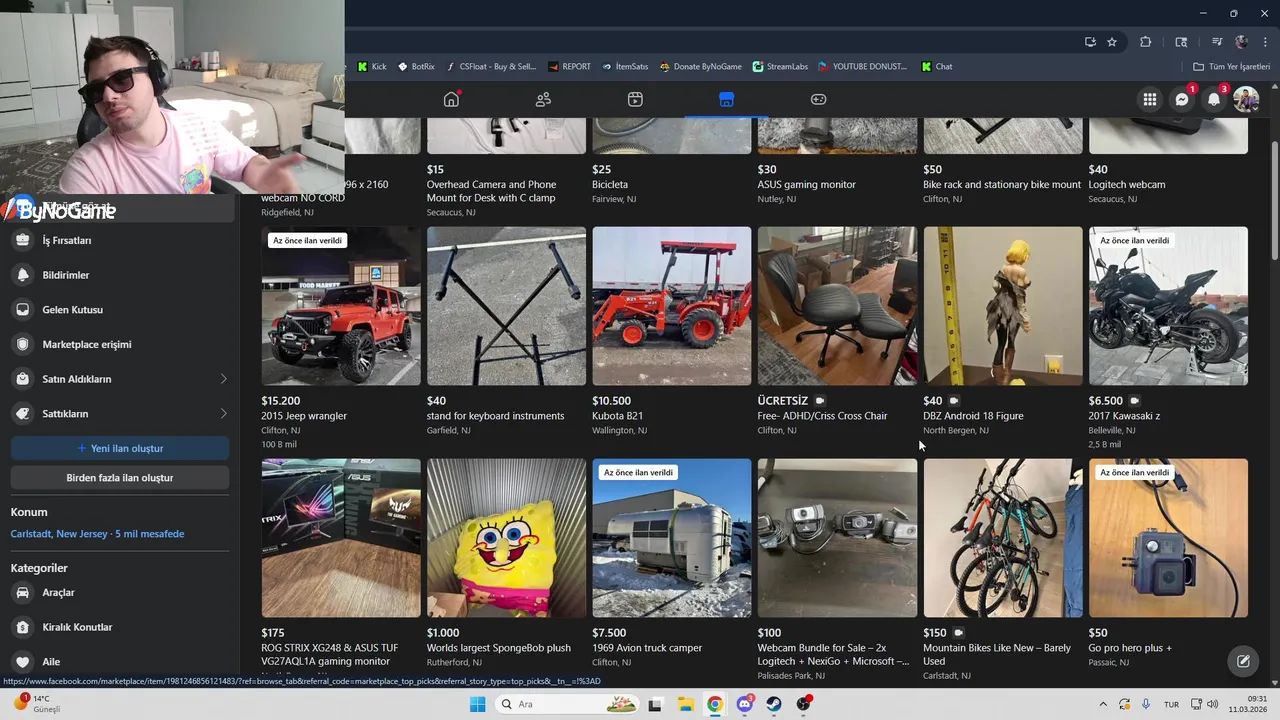Select Kiralık Konutlar category

[120, 627]
